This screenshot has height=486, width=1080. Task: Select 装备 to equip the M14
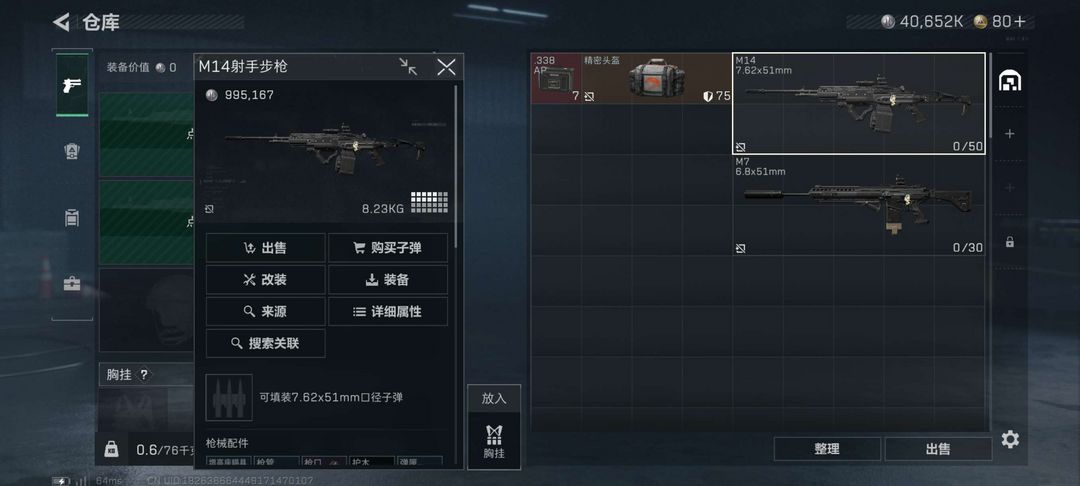click(x=388, y=279)
